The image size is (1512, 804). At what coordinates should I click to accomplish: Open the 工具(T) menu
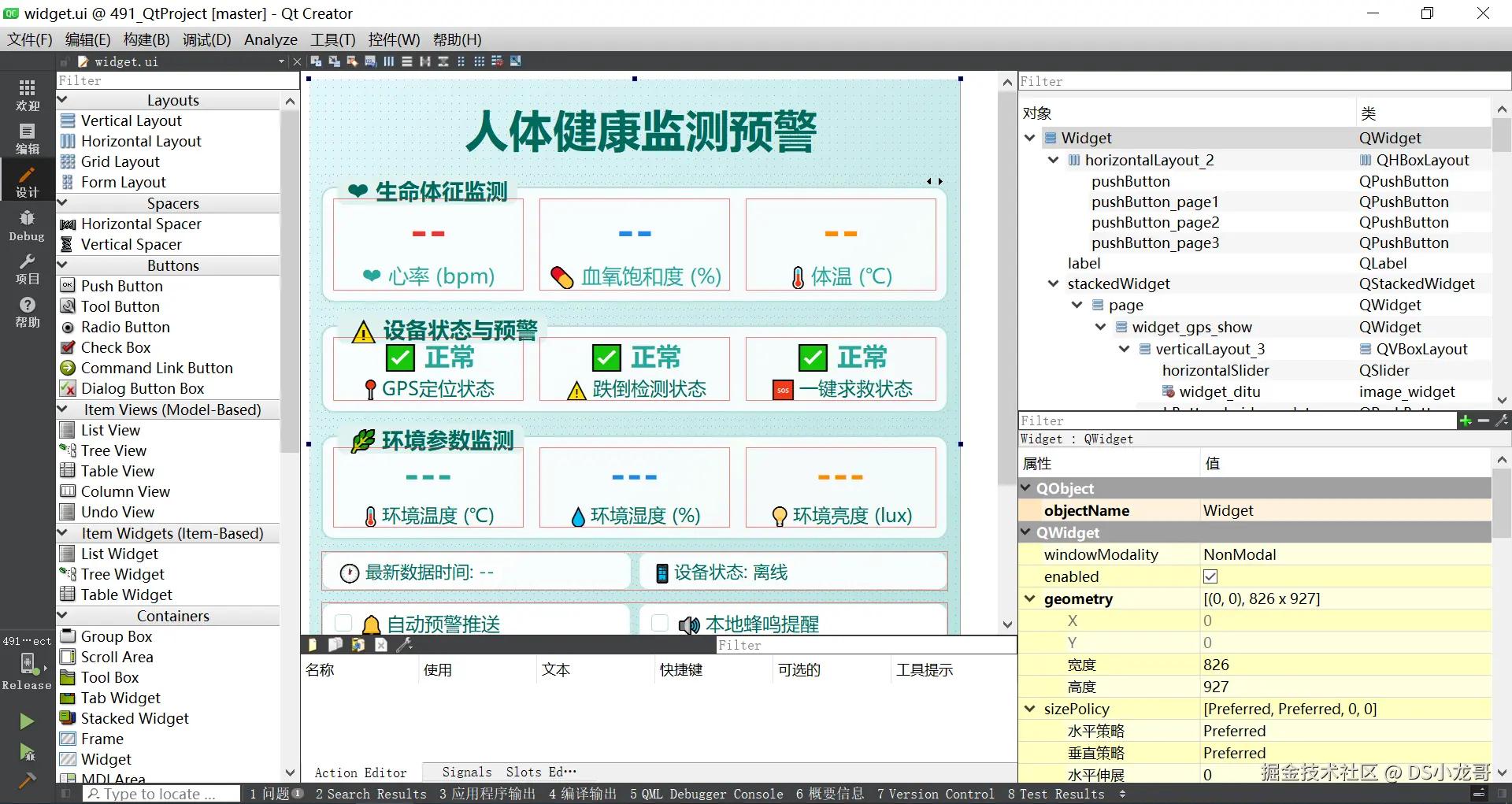(332, 39)
